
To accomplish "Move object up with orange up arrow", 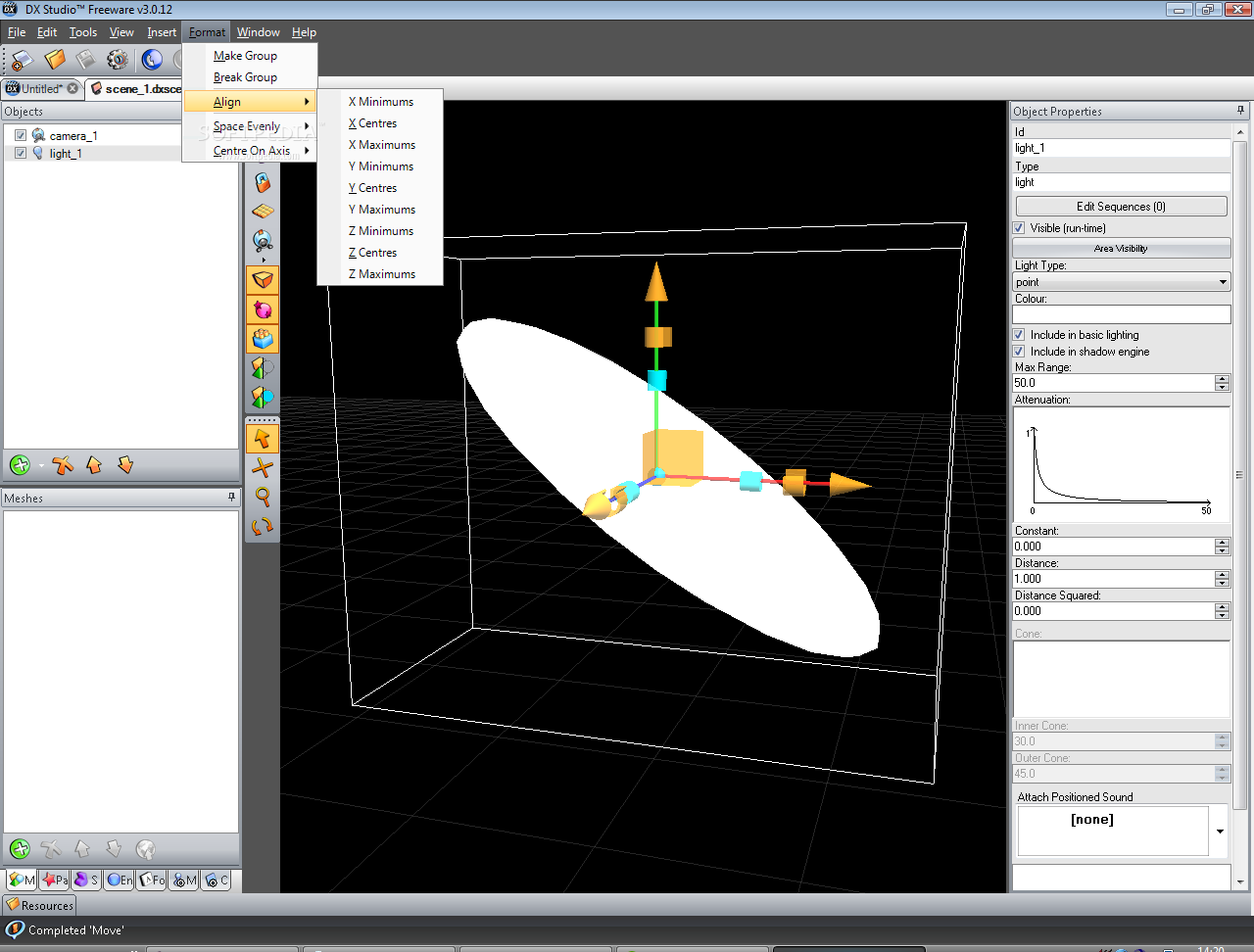I will [x=94, y=465].
